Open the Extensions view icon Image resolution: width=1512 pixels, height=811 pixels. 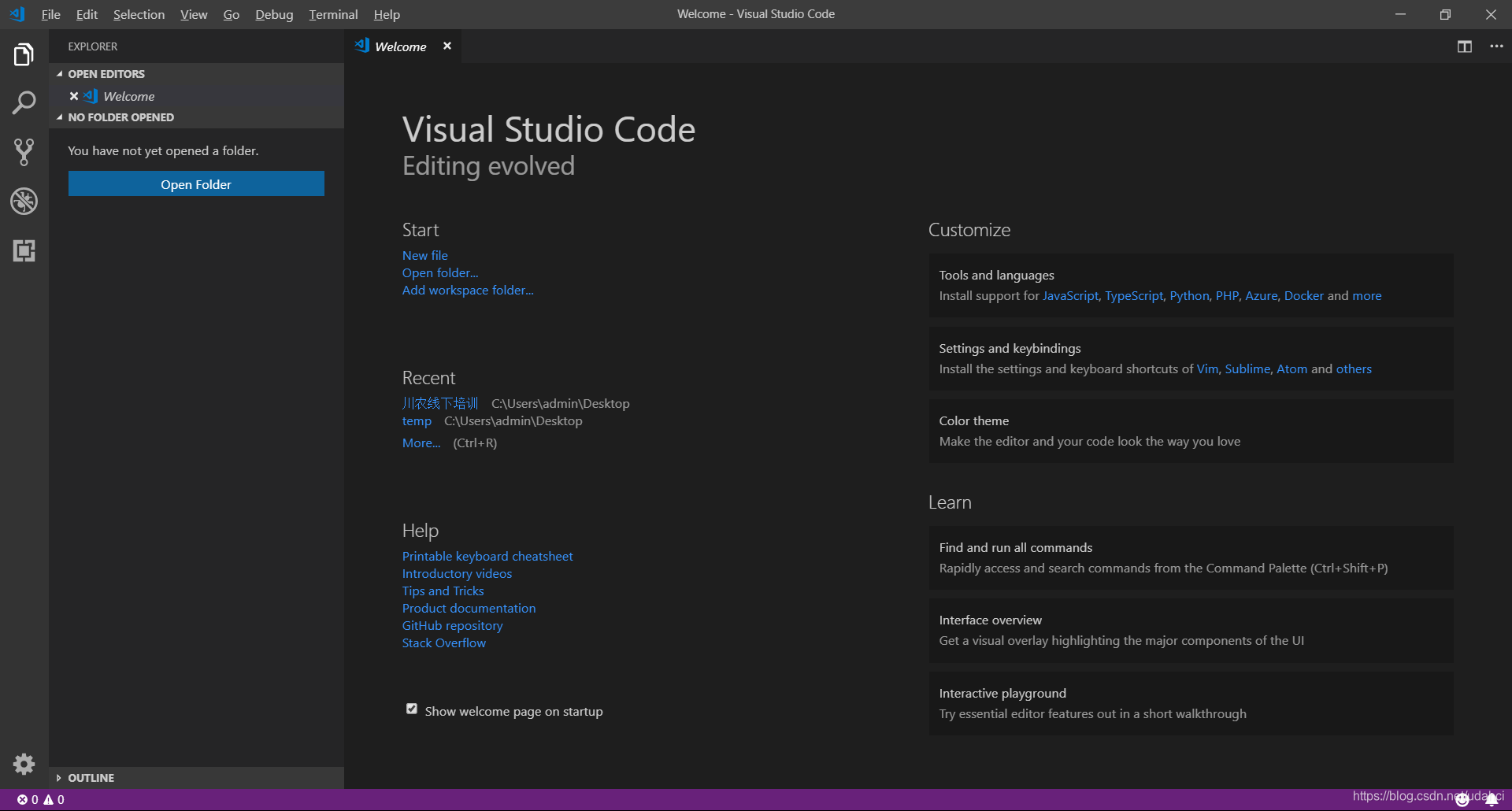pos(24,251)
